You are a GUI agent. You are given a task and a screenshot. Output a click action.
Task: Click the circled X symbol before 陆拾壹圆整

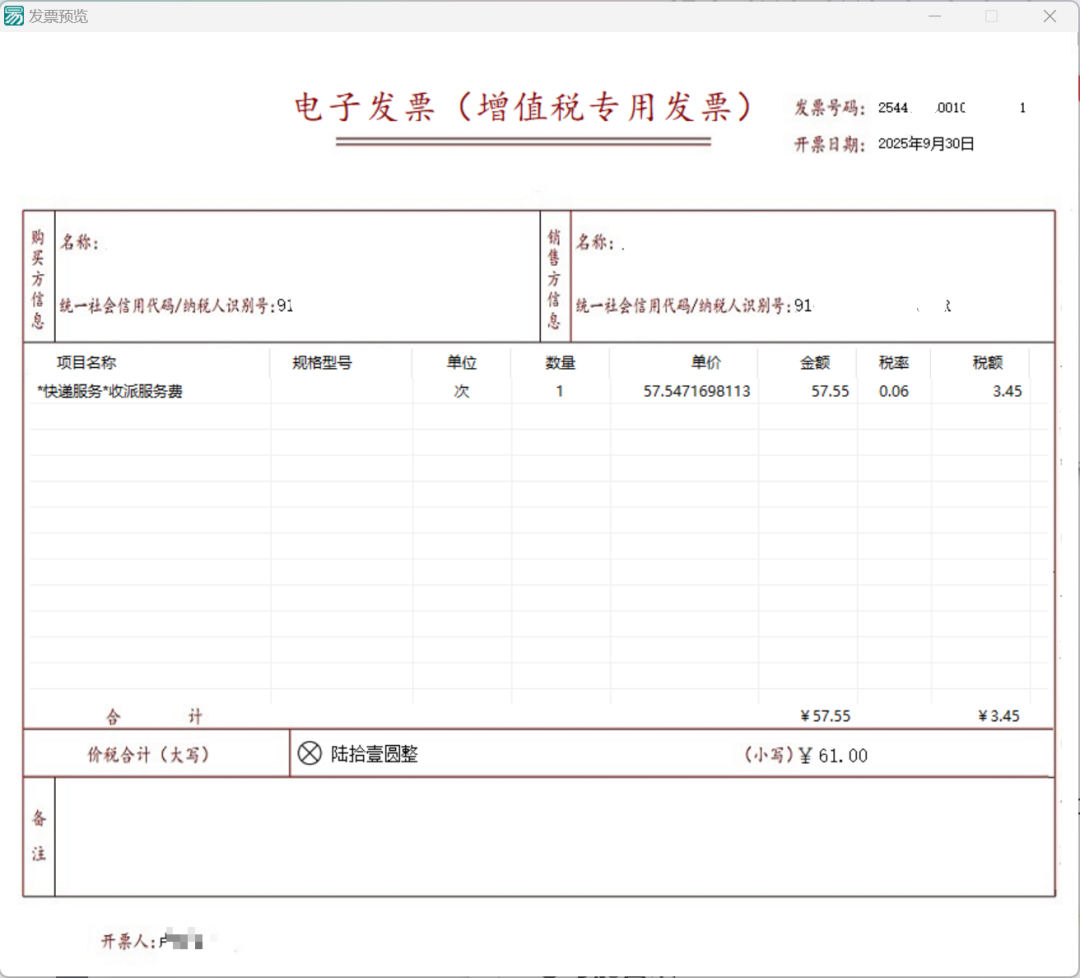point(309,752)
